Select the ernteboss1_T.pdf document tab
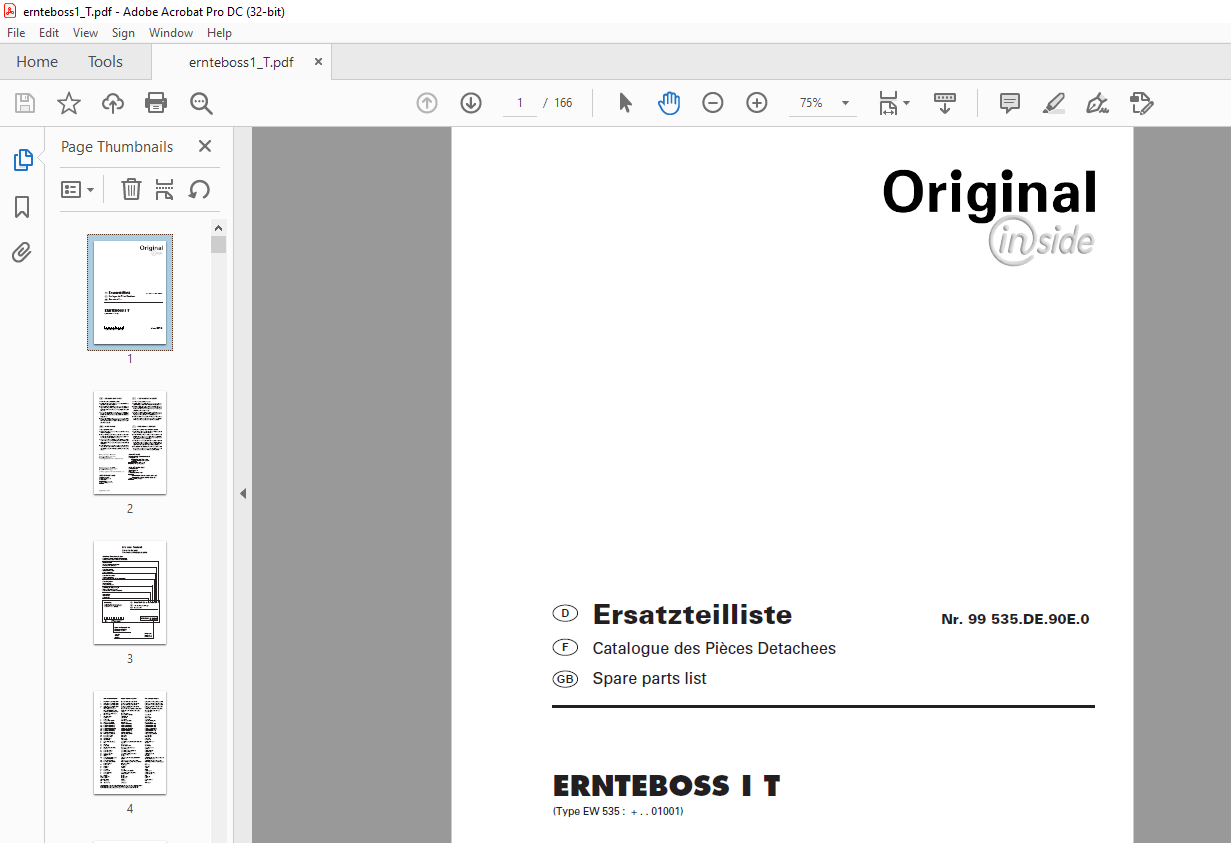Viewport: 1231px width, 843px height. [x=241, y=62]
